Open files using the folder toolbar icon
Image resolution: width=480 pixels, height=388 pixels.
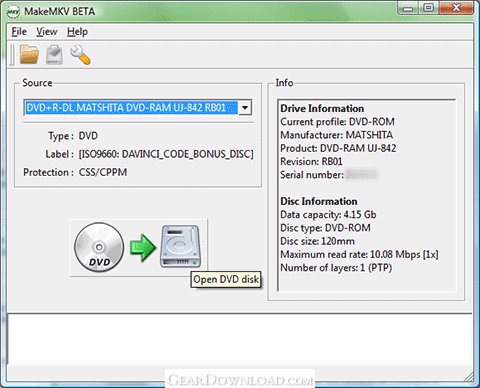click(29, 54)
